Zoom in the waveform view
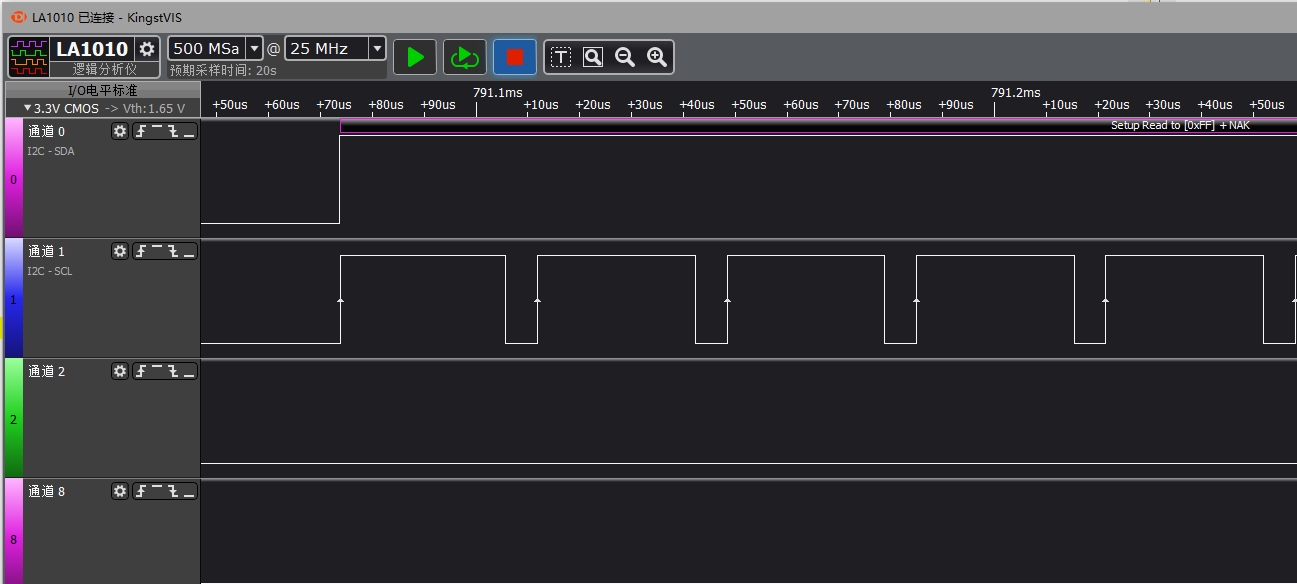Viewport: 1297px width, 584px height. click(657, 57)
